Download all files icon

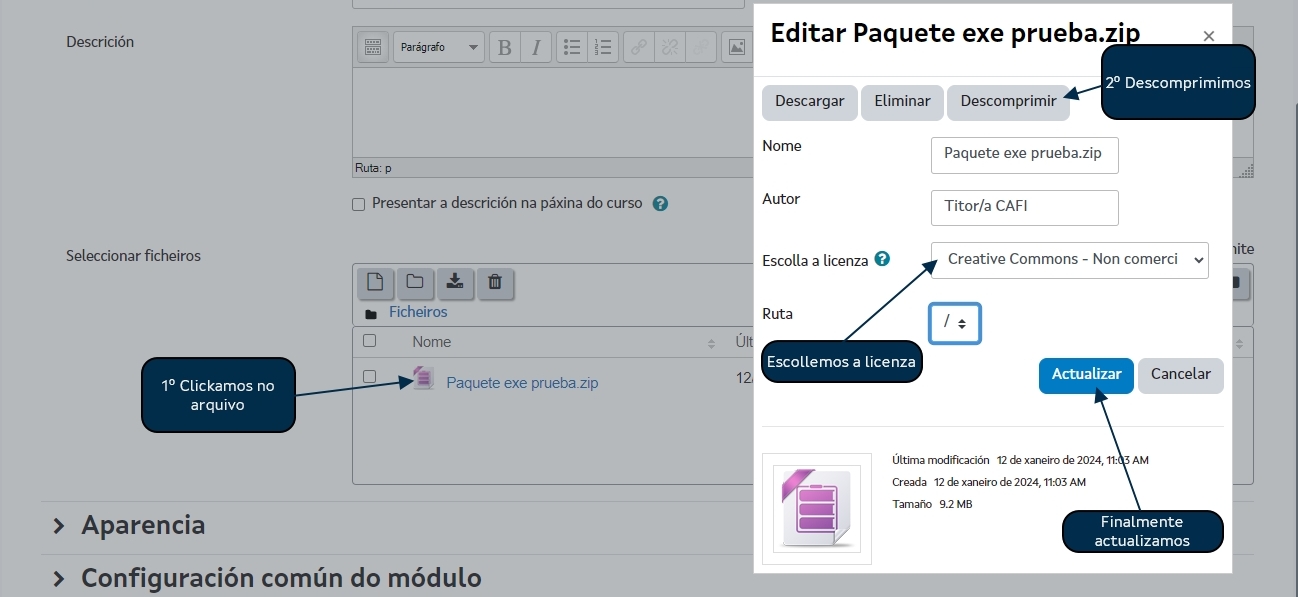455,282
